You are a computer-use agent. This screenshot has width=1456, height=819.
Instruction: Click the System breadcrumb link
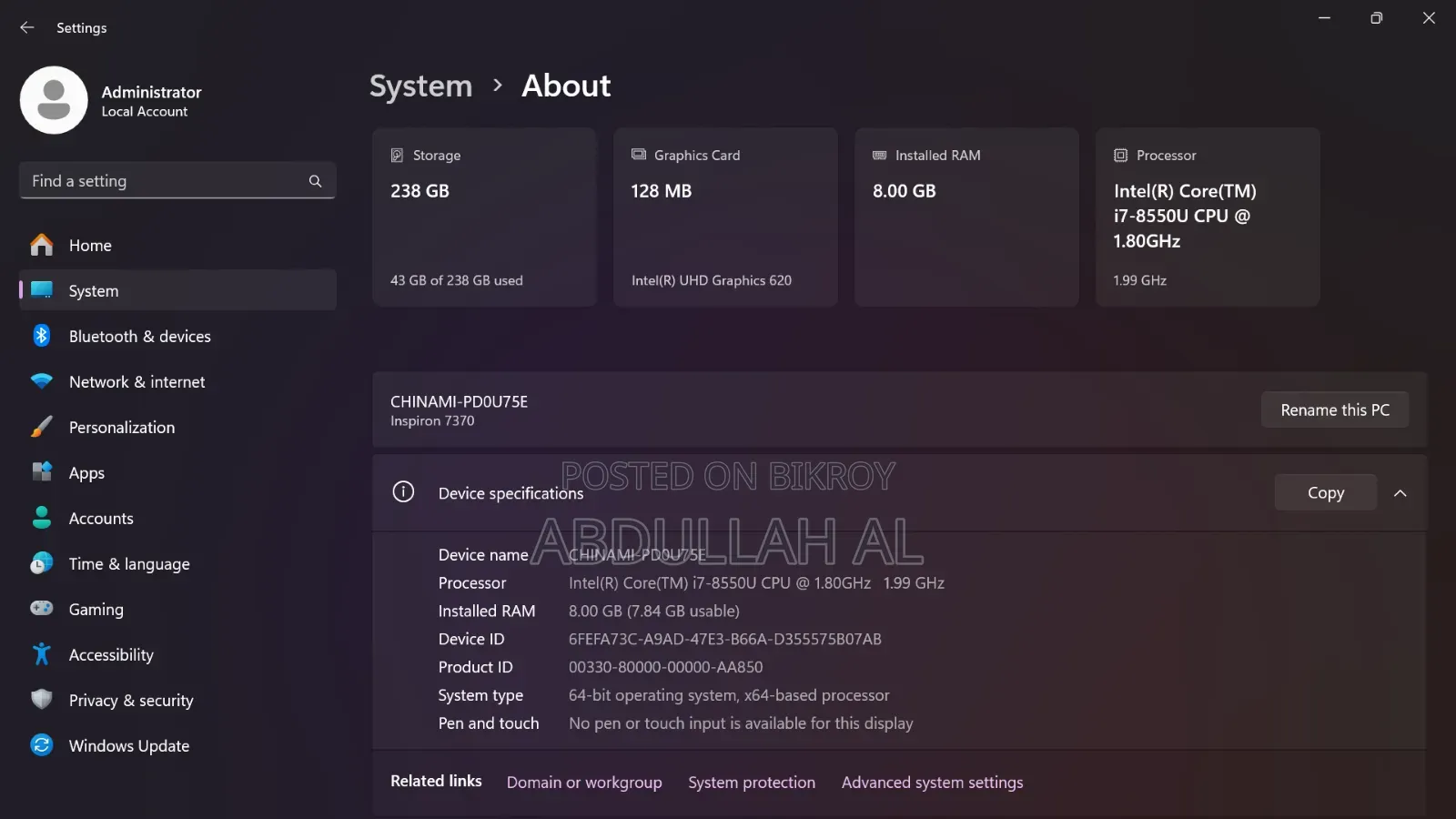click(x=420, y=86)
